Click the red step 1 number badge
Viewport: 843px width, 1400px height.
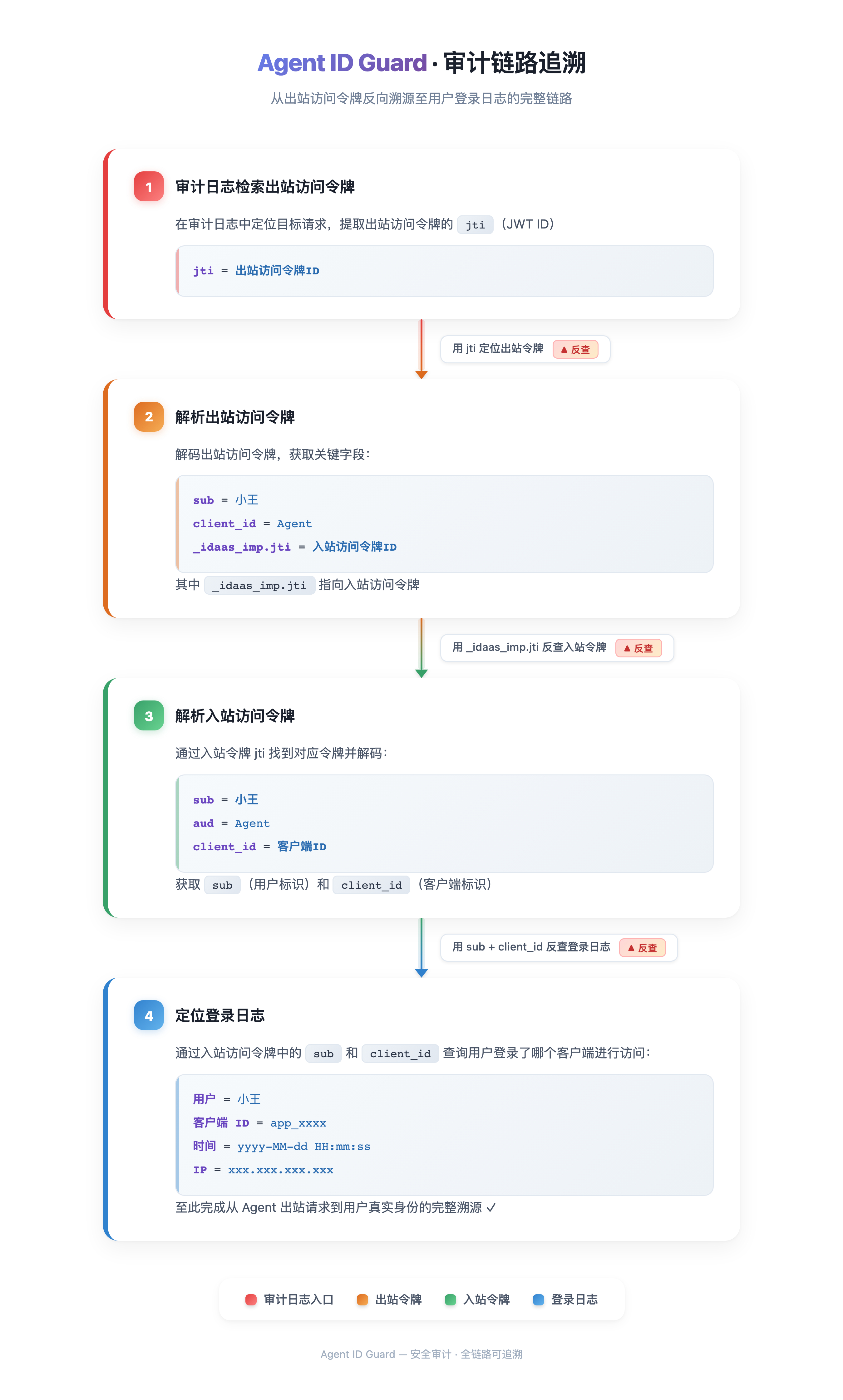tap(149, 186)
